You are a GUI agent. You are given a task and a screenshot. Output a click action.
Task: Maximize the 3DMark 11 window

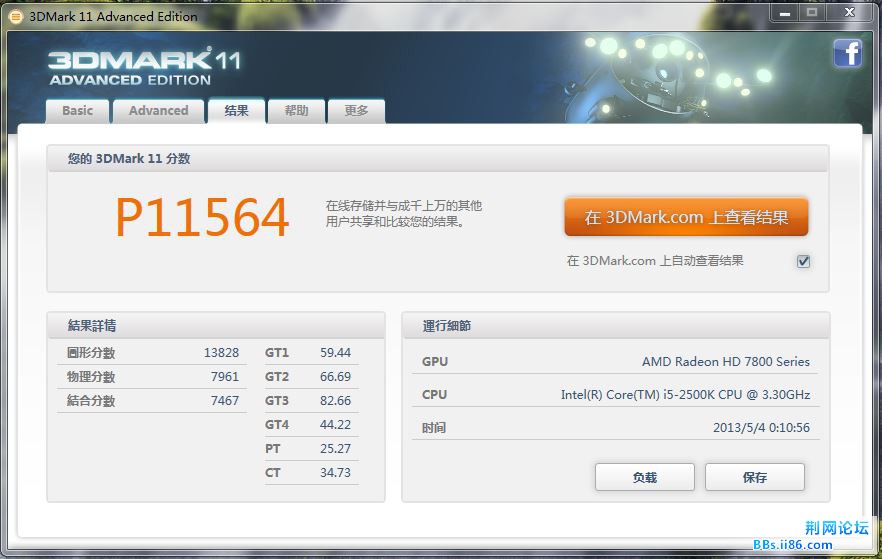(x=811, y=13)
